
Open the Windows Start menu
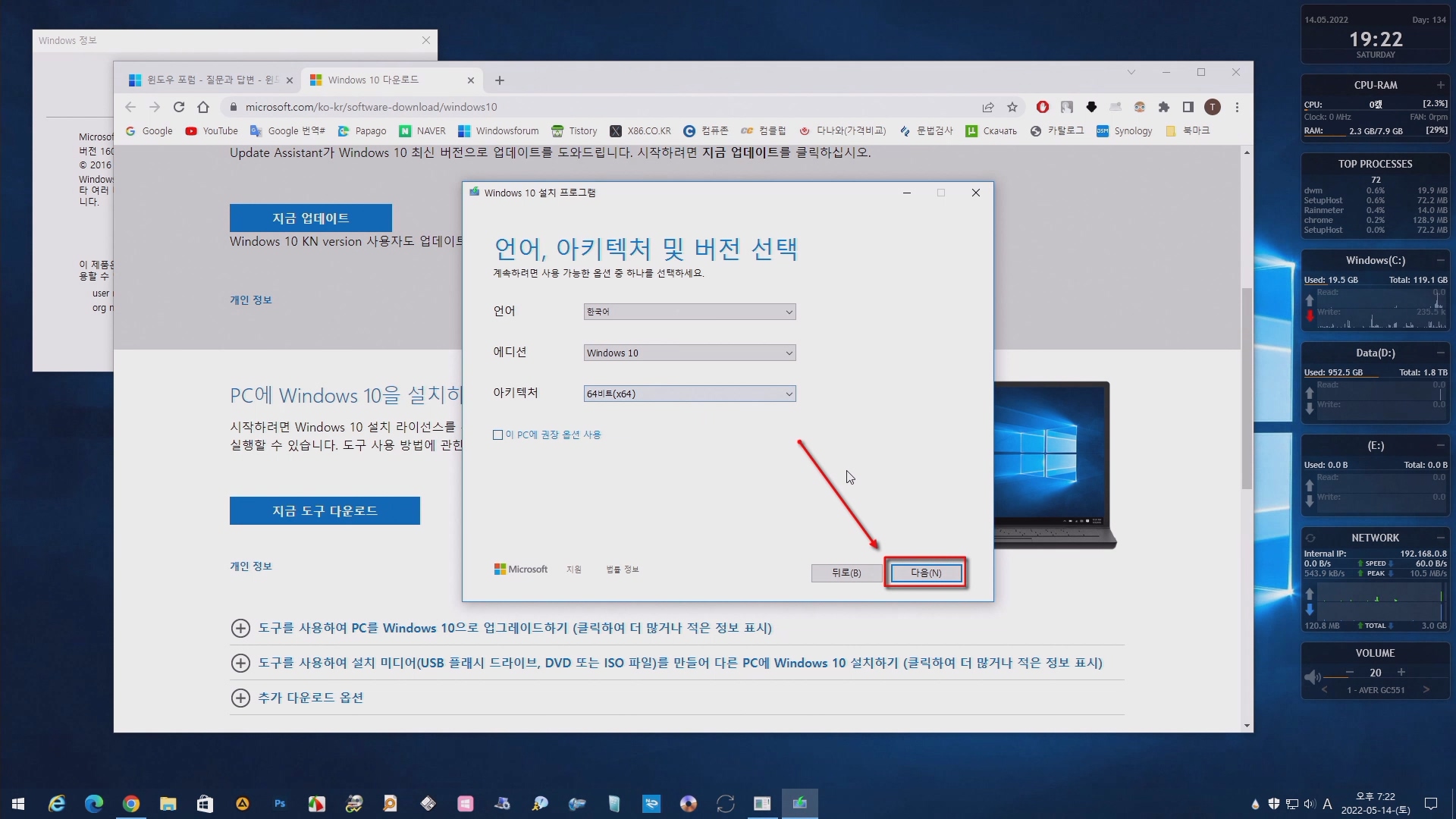coord(18,803)
